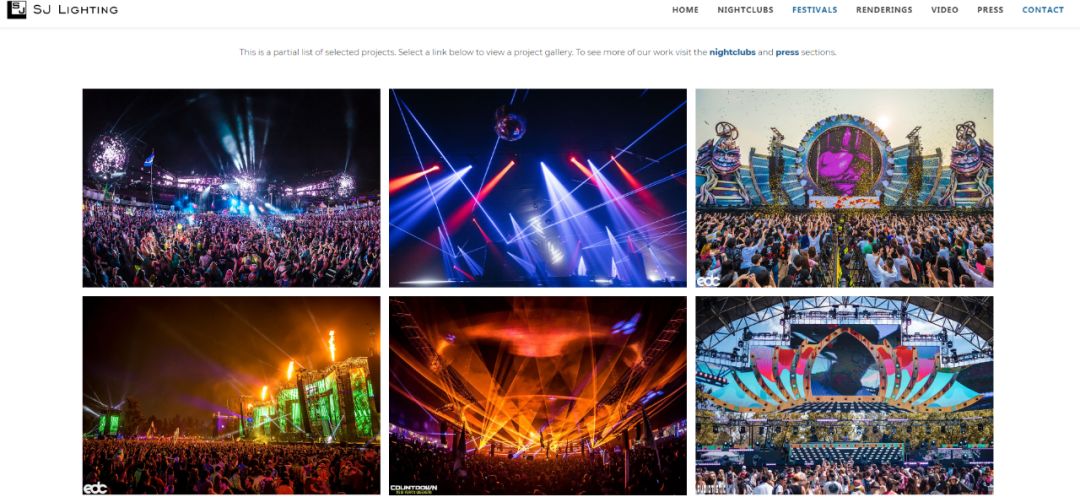Open the blue laser beams disco ball thumbnail
The width and height of the screenshot is (1080, 497).
coord(538,188)
